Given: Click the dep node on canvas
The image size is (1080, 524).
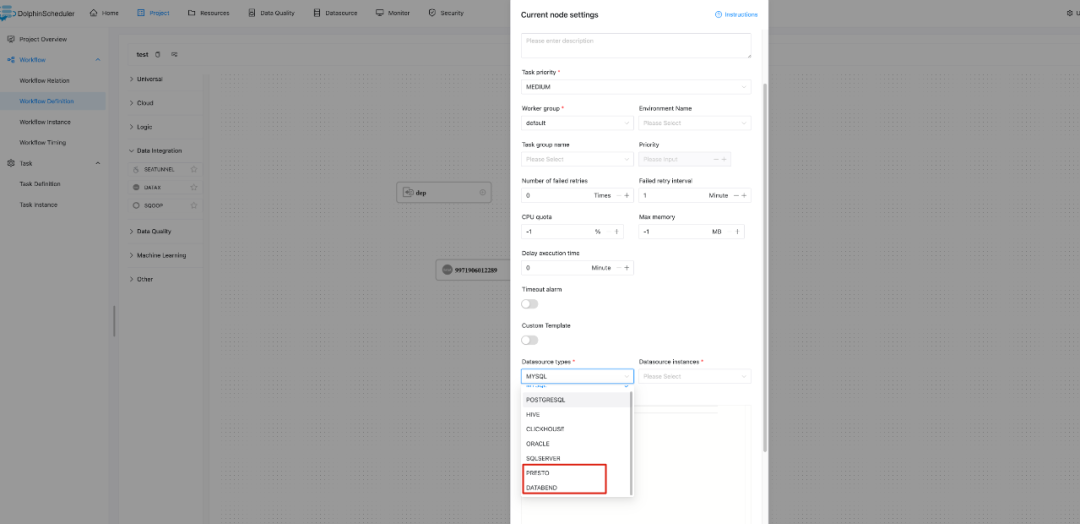Looking at the screenshot, I should click(444, 193).
